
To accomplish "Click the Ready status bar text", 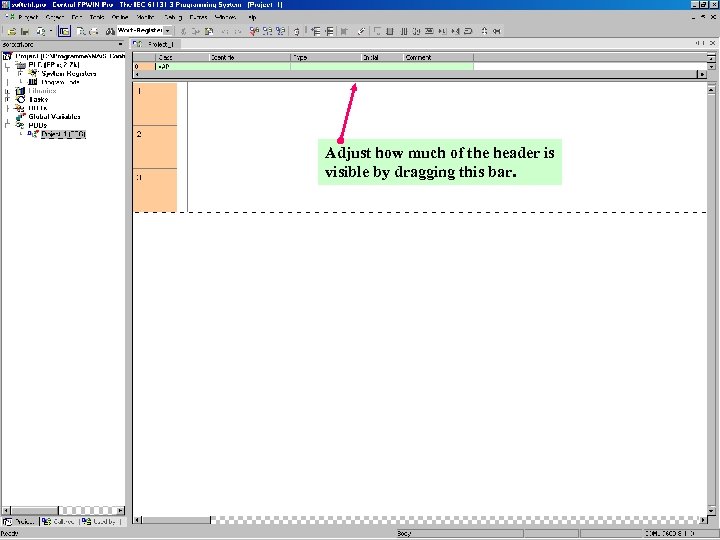I will 10,534.
